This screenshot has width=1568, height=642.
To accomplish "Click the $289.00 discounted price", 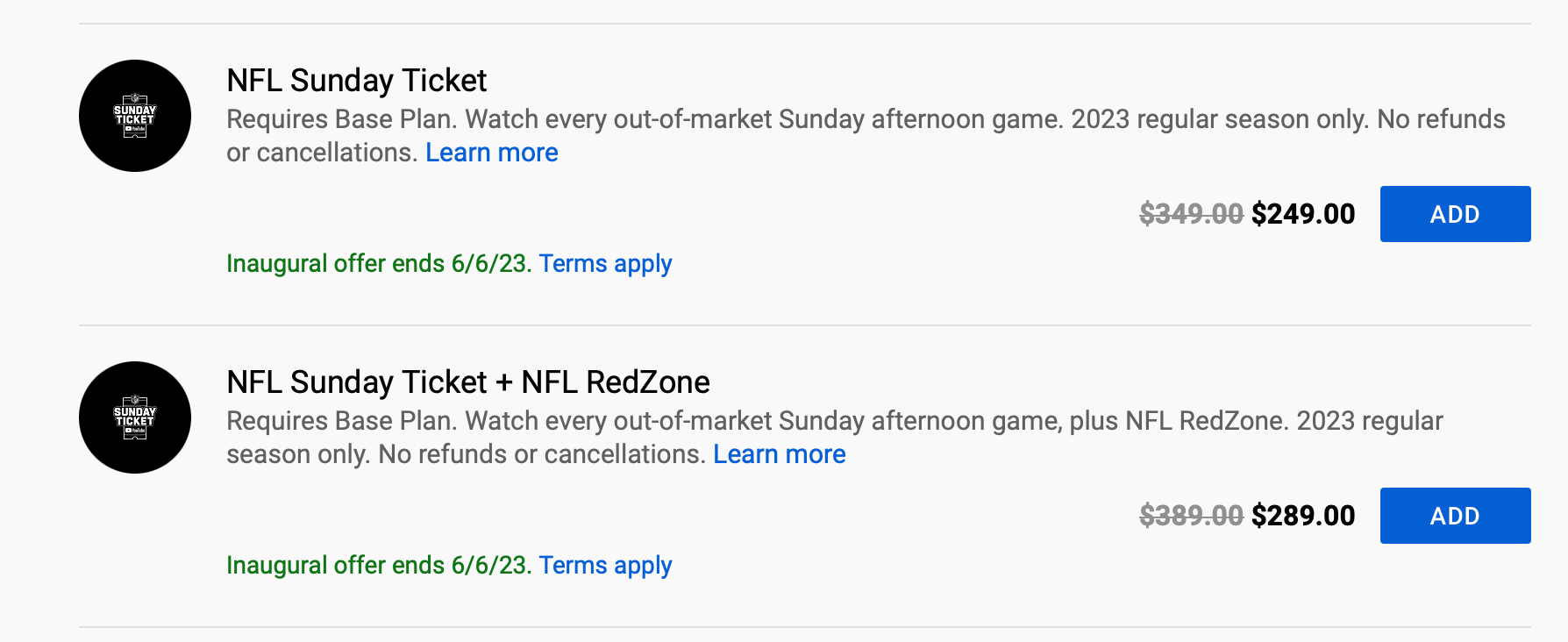I will [1303, 516].
